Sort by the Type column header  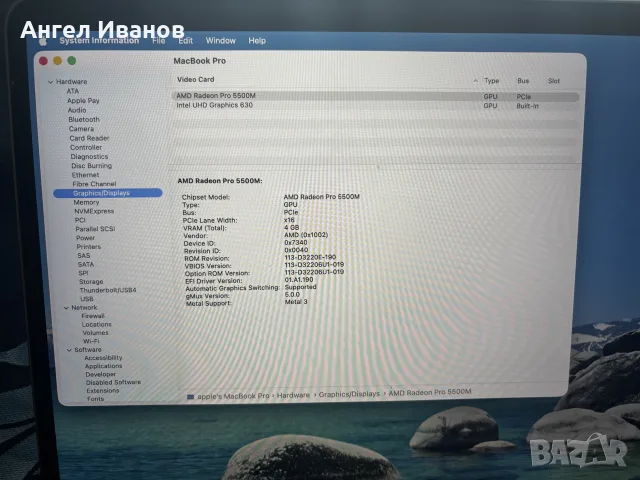coord(491,81)
